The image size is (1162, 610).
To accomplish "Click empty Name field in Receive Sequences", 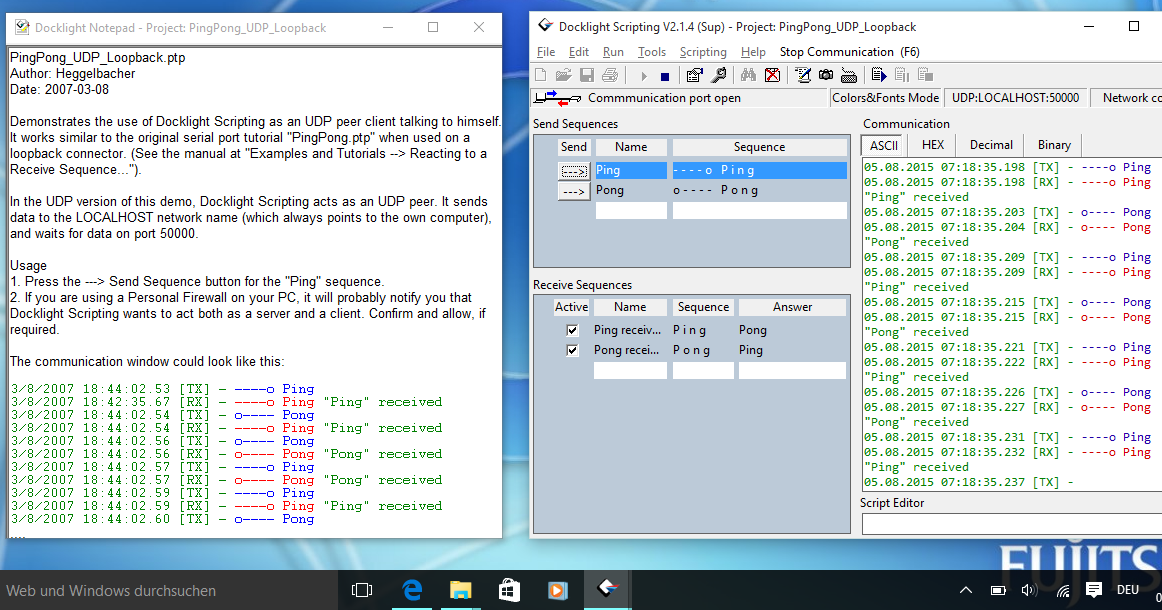I will (x=630, y=370).
